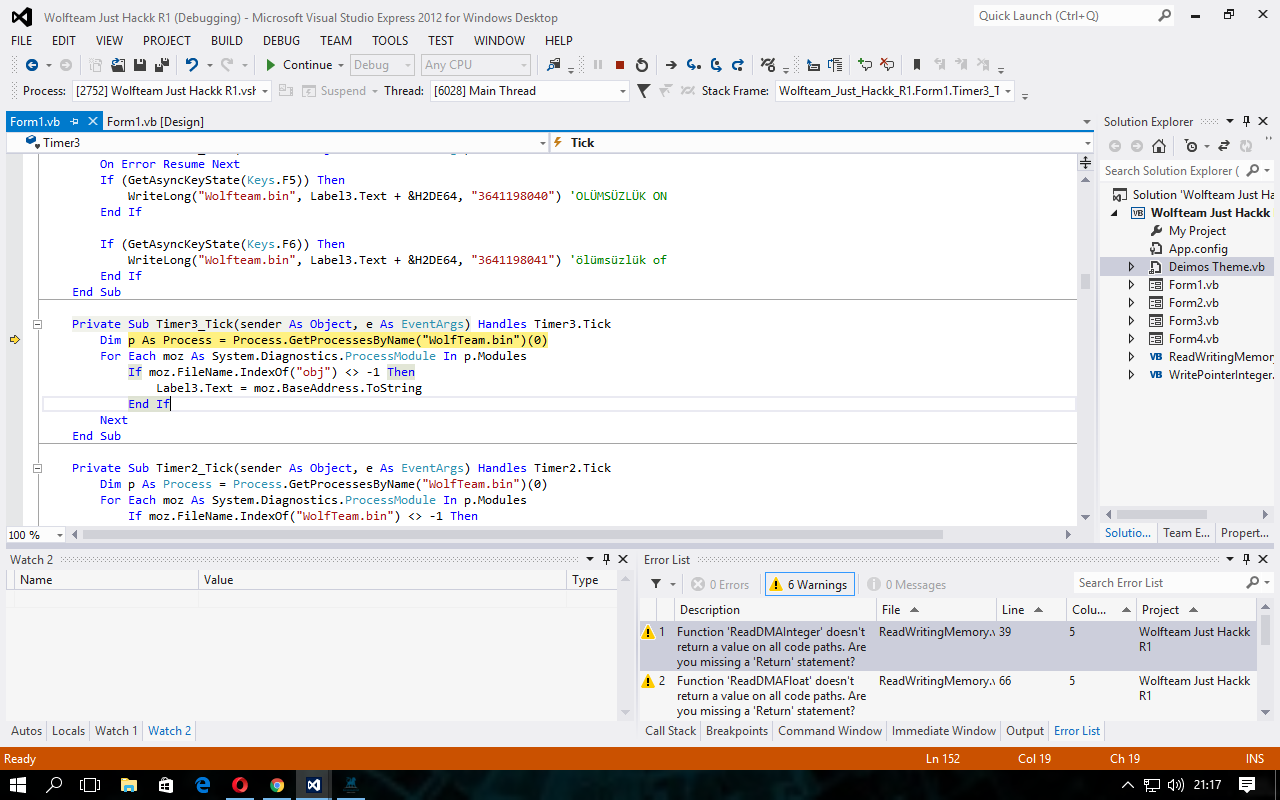Open the Process dropdown
1280x800 pixels.
[265, 91]
